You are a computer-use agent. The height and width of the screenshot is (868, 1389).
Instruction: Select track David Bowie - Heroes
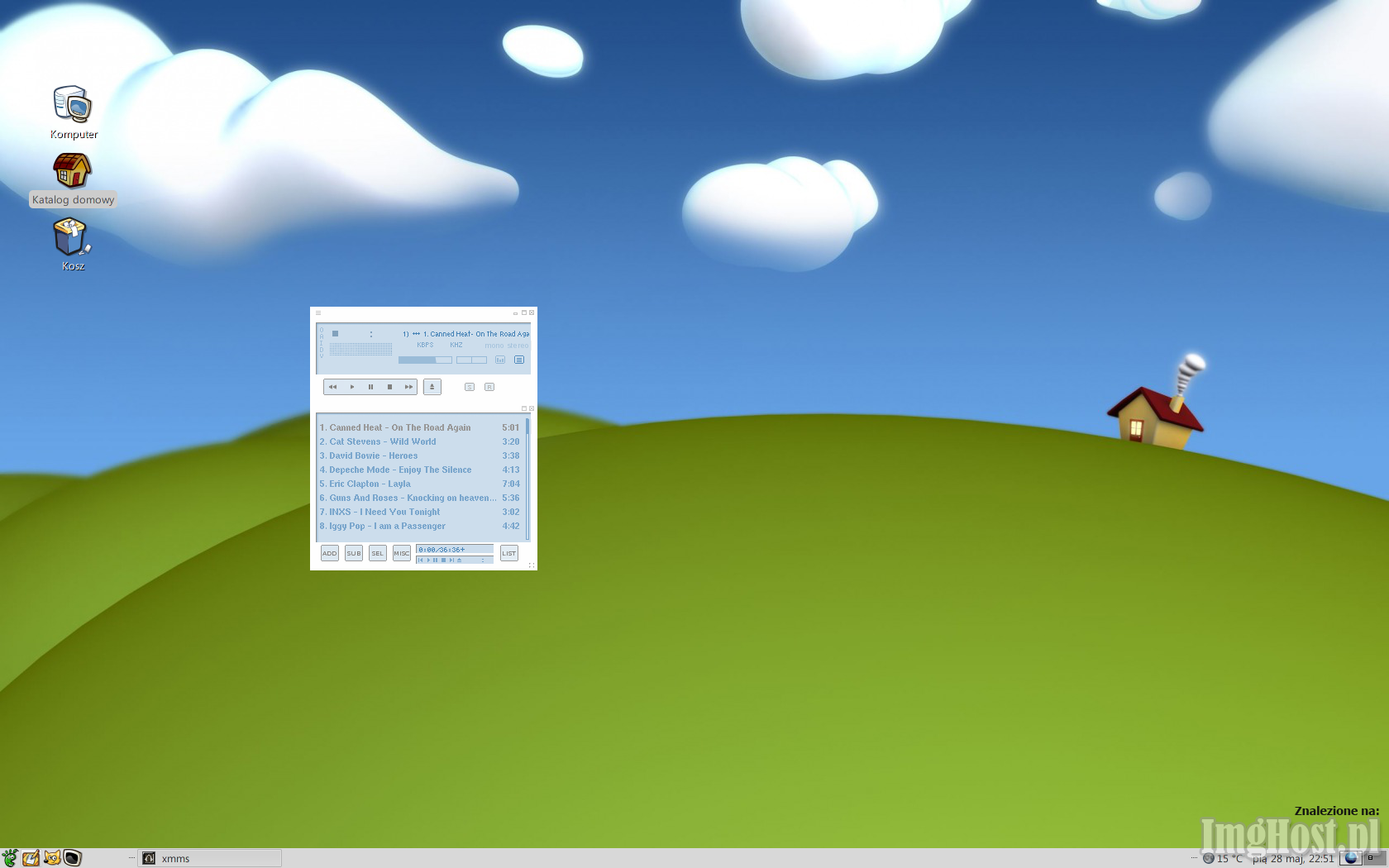[x=420, y=455]
